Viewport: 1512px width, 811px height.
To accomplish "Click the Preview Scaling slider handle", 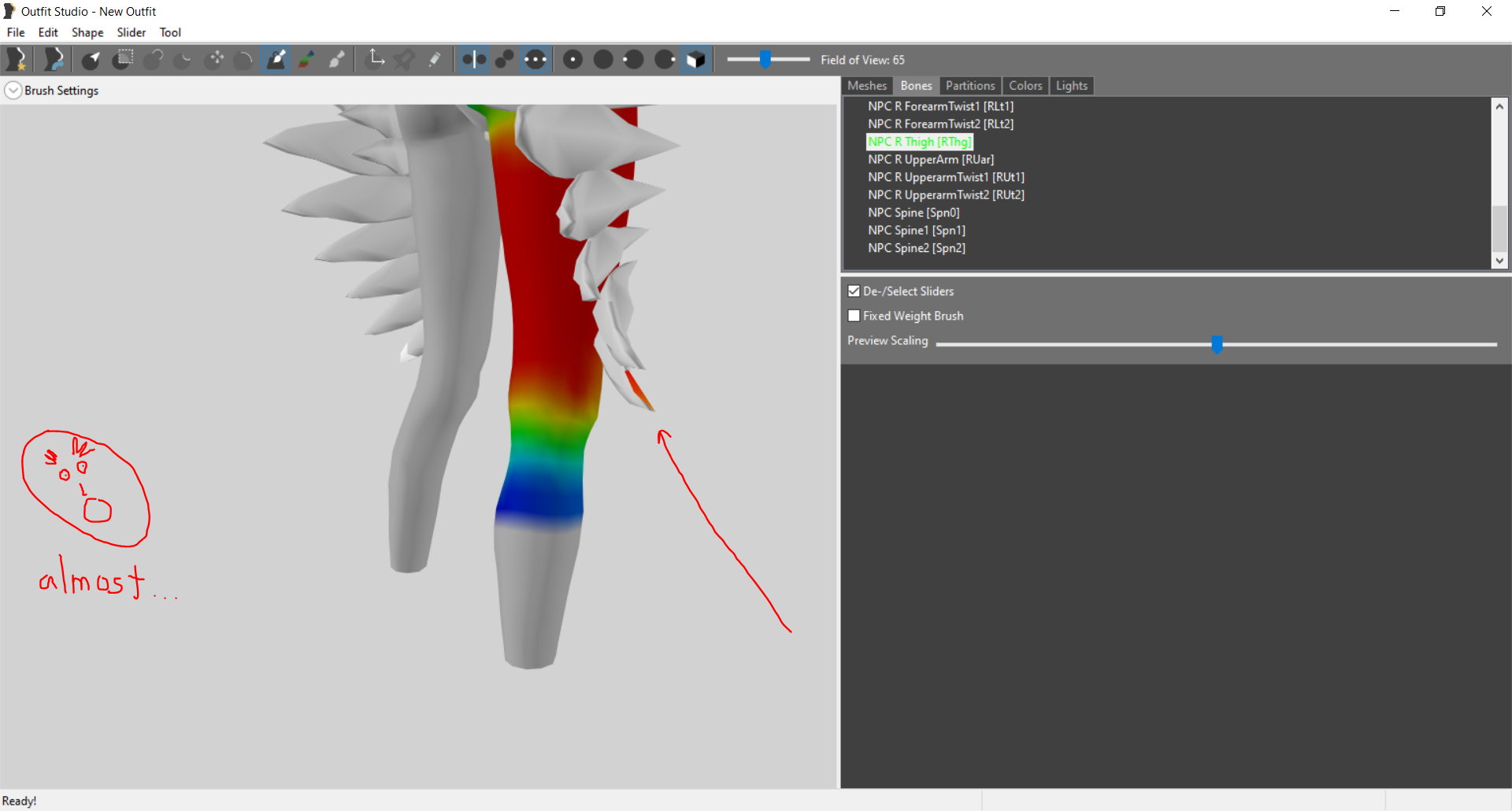I will [x=1217, y=344].
